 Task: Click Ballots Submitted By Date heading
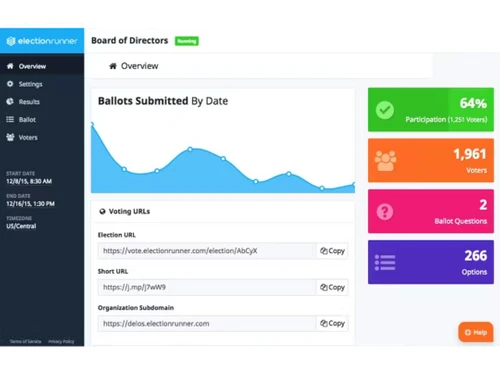tap(163, 101)
